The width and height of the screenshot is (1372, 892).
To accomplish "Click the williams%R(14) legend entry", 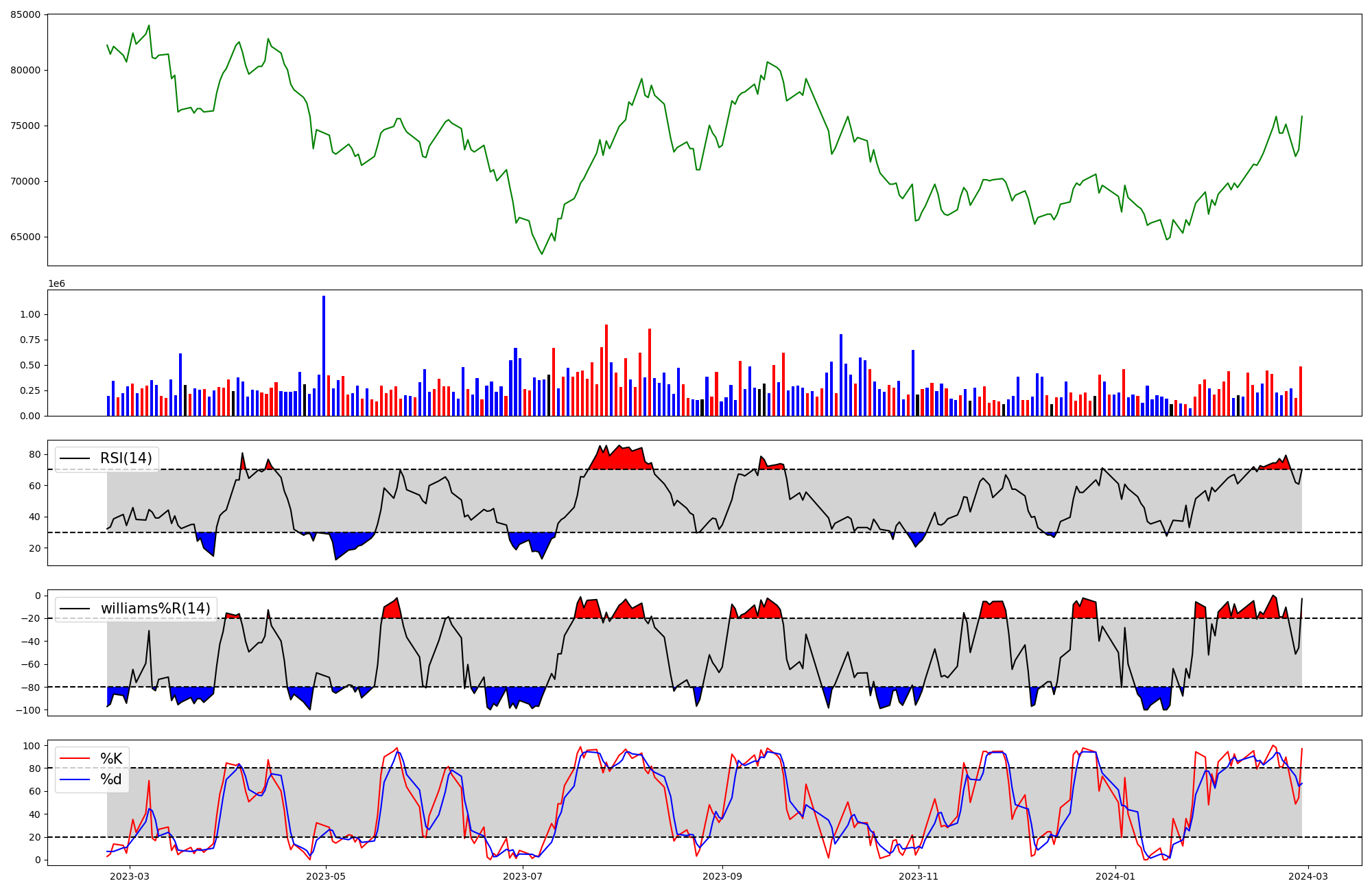I will (x=155, y=609).
